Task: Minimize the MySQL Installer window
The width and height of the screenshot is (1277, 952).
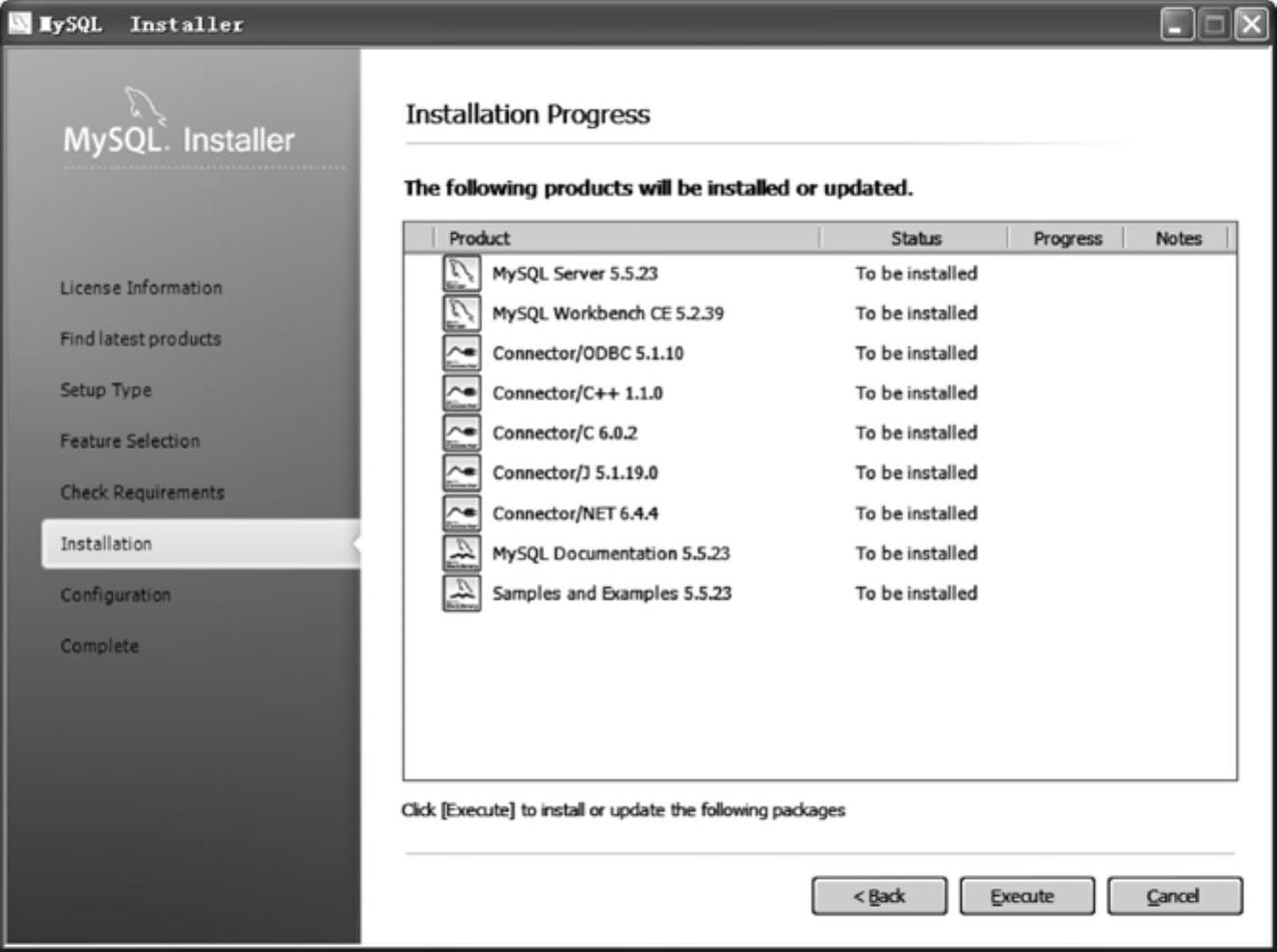Action: click(x=1177, y=24)
